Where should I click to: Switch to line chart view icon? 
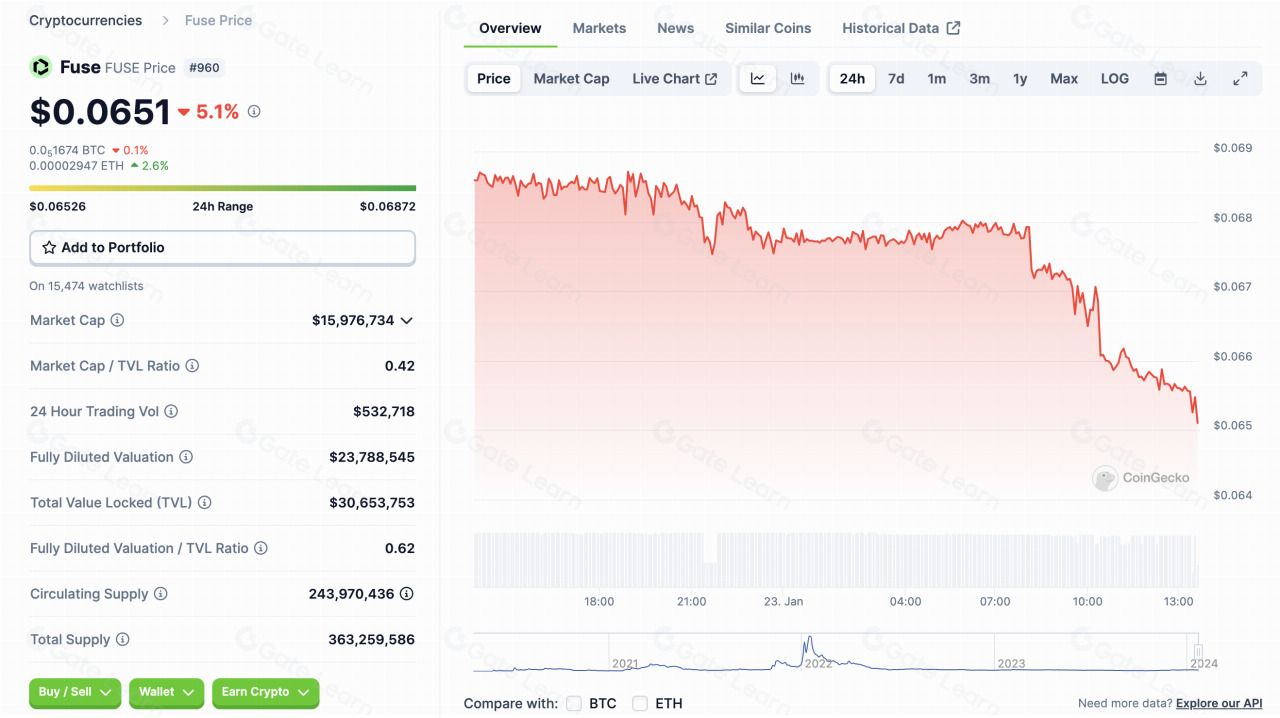(x=757, y=79)
